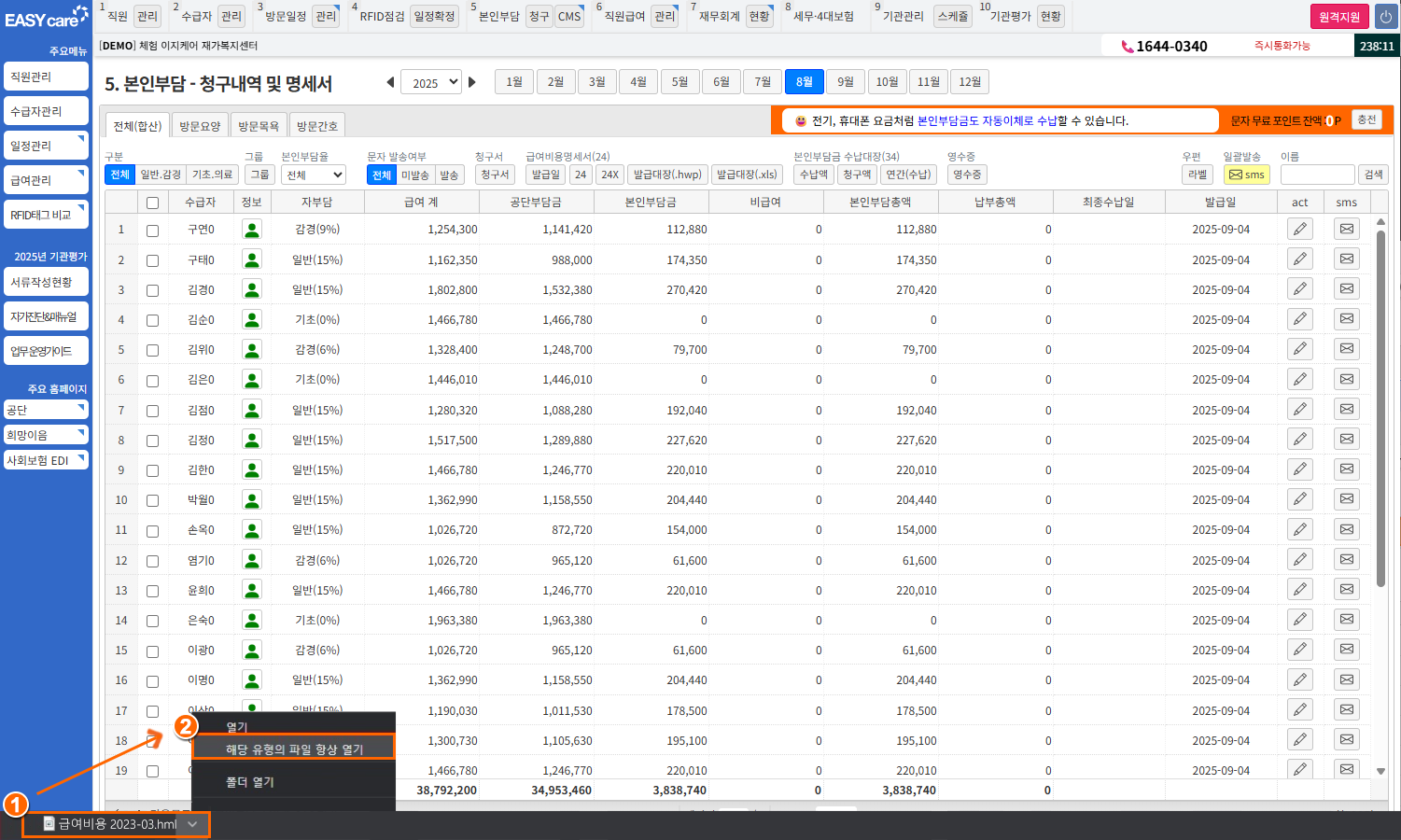The height and width of the screenshot is (840, 1401).
Task: Expand the 본인부담율 전체 dropdown
Action: point(313,175)
